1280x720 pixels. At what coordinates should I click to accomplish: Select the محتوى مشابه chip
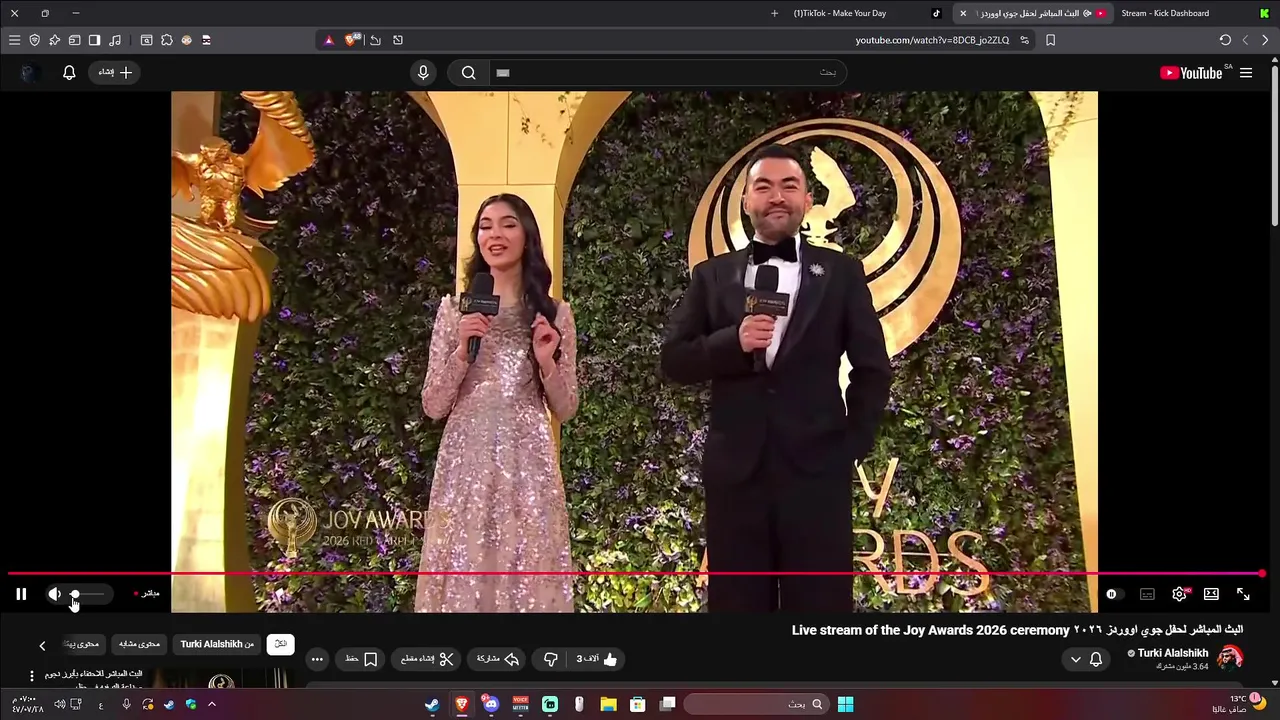click(x=139, y=644)
